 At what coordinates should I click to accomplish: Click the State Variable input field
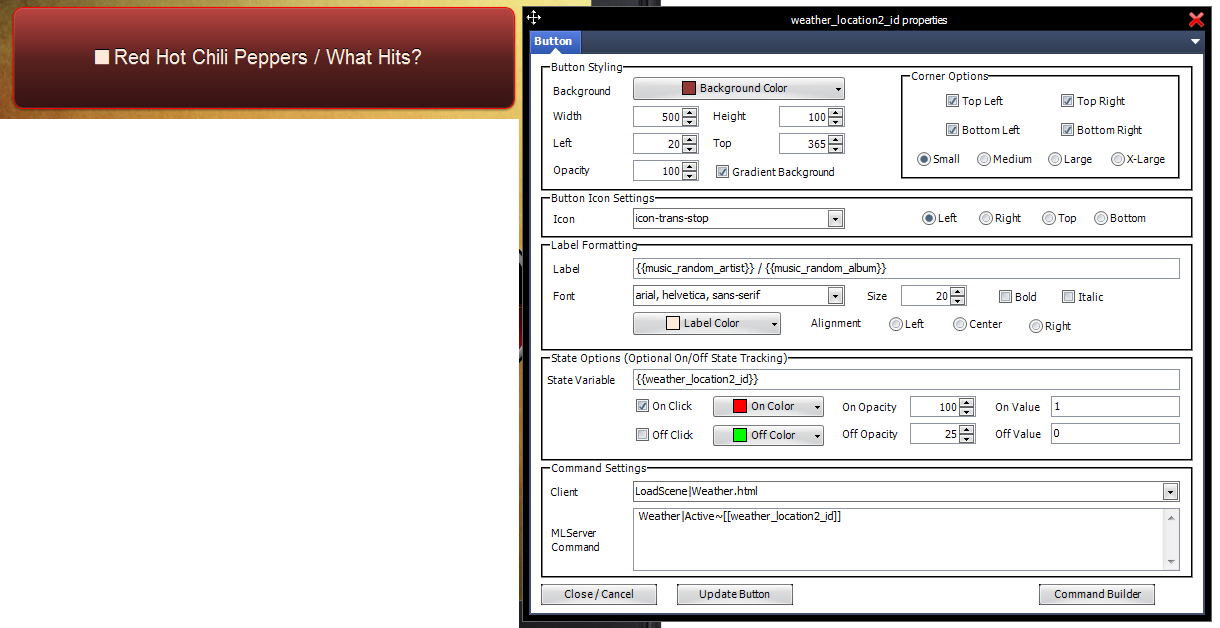coord(906,379)
